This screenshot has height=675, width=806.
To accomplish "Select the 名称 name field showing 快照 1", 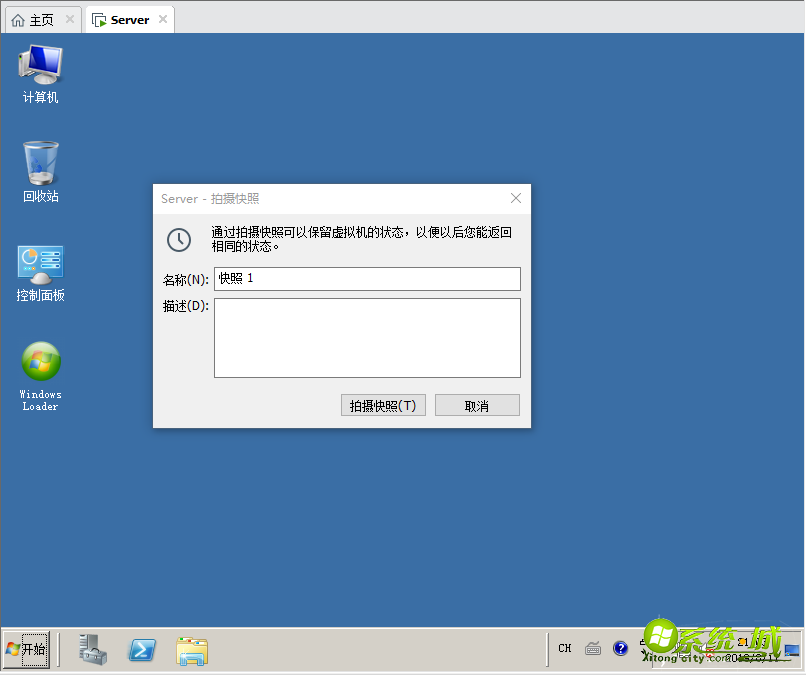I will pos(367,279).
